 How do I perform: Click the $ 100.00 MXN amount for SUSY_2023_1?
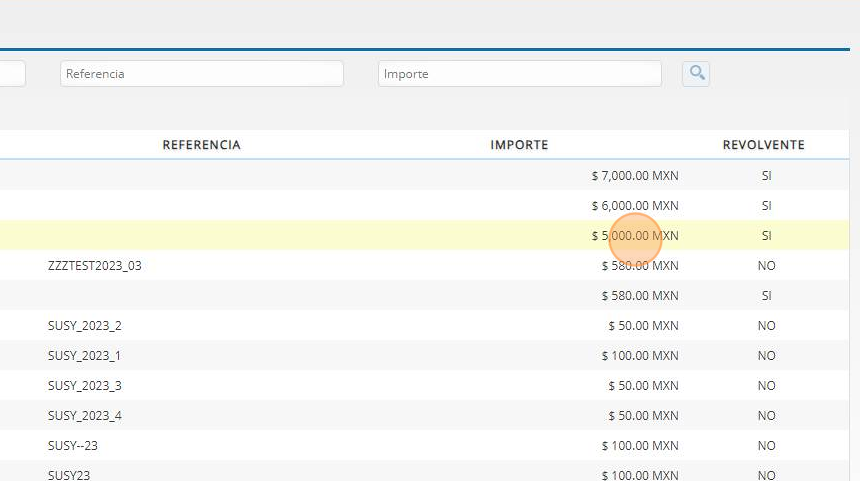pos(640,356)
